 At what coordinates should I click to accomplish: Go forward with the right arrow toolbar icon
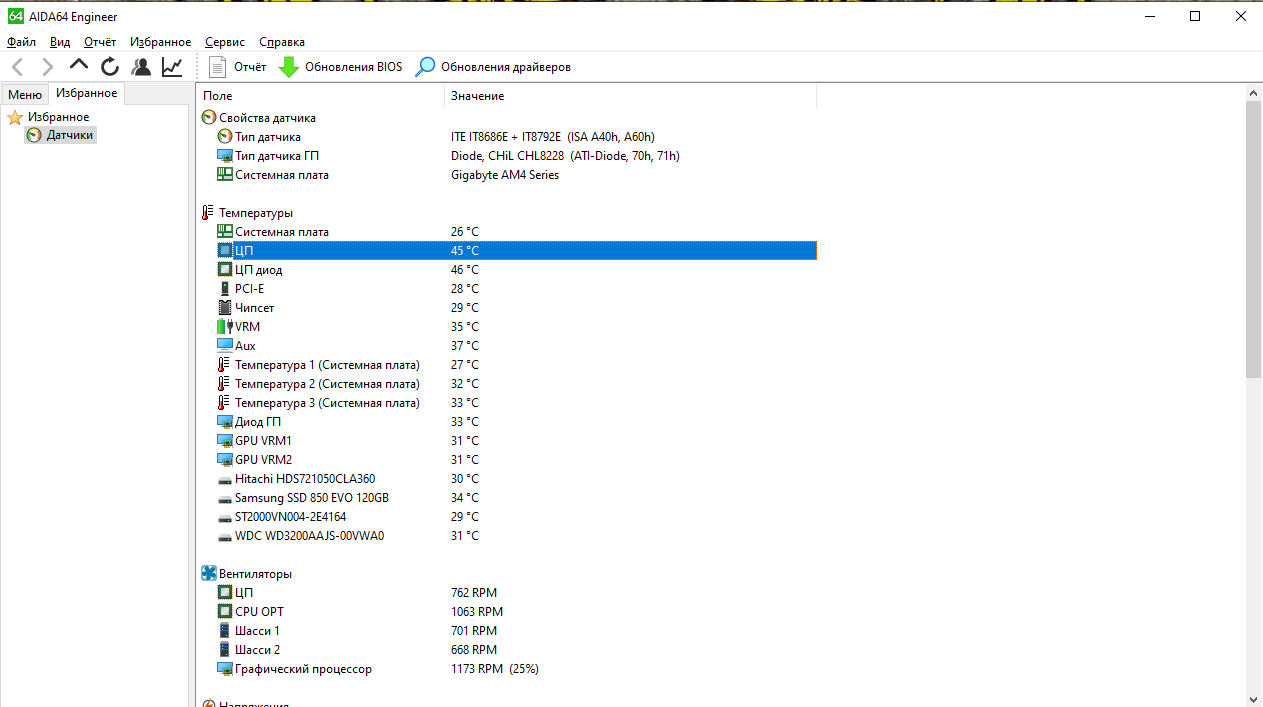pyautogui.click(x=47, y=67)
